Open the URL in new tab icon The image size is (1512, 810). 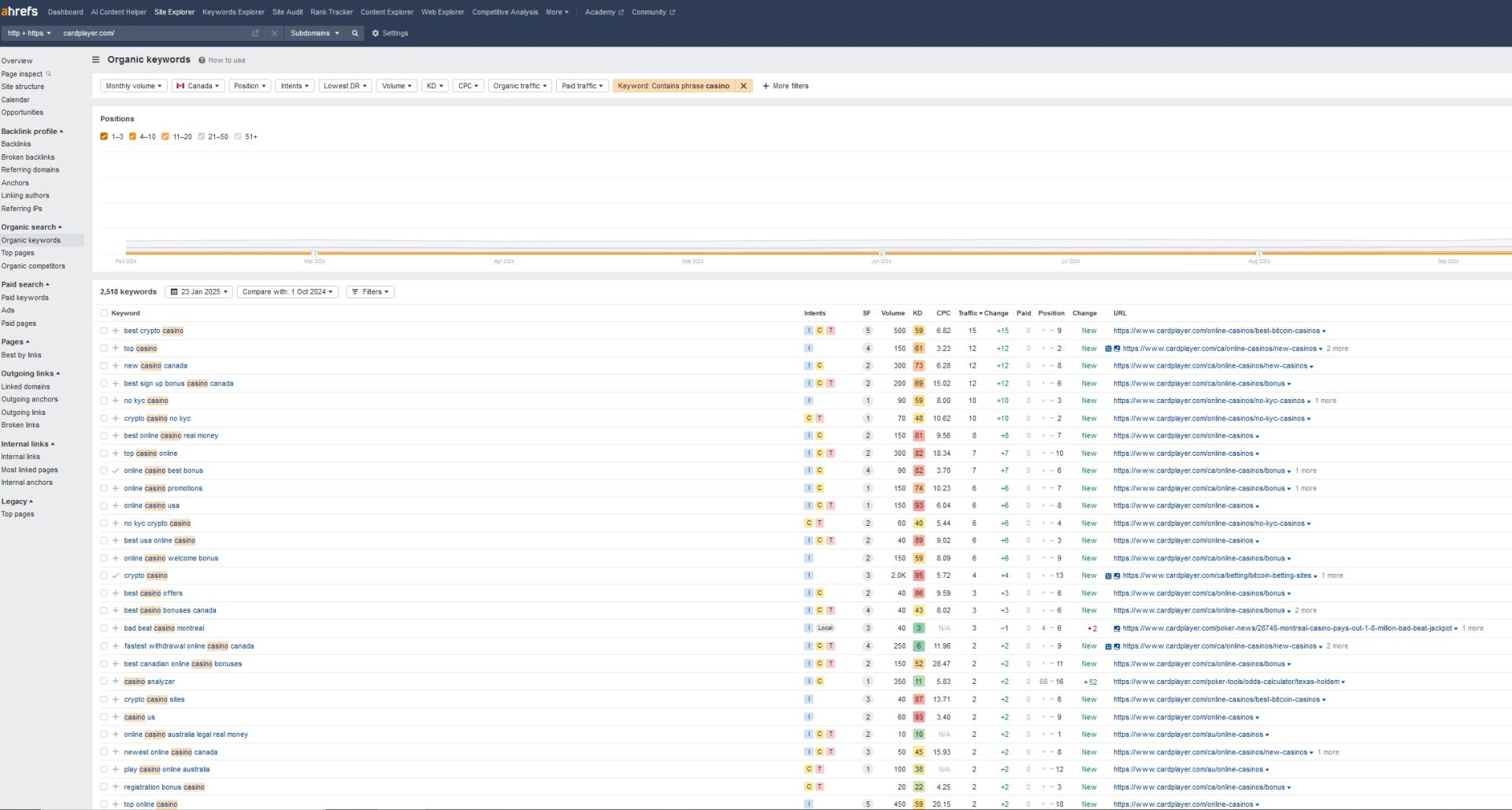pyautogui.click(x=255, y=33)
